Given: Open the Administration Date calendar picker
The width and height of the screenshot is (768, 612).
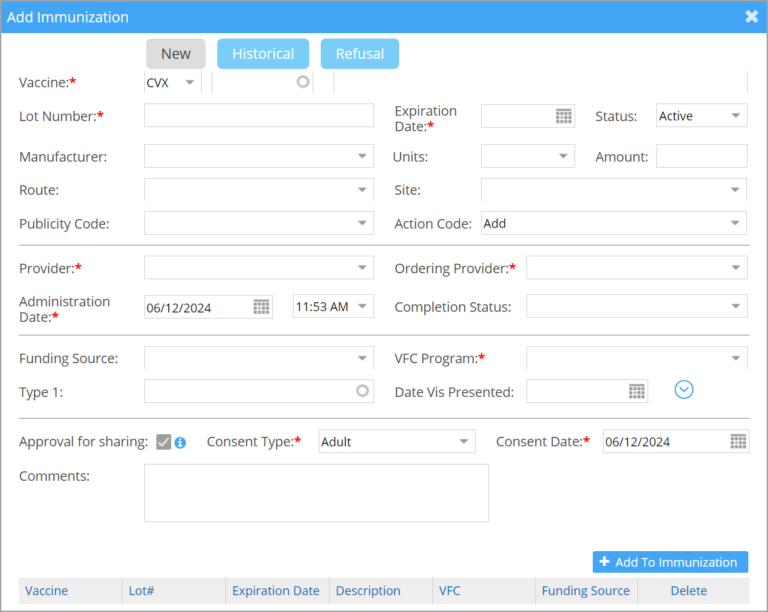Looking at the screenshot, I should point(261,307).
